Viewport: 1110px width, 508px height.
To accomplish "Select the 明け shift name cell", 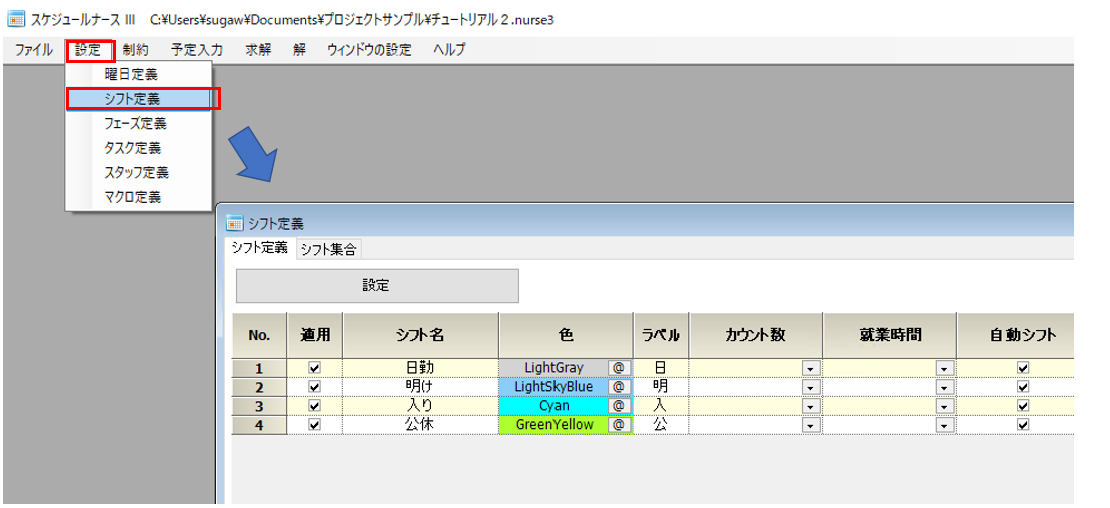I will (420, 387).
